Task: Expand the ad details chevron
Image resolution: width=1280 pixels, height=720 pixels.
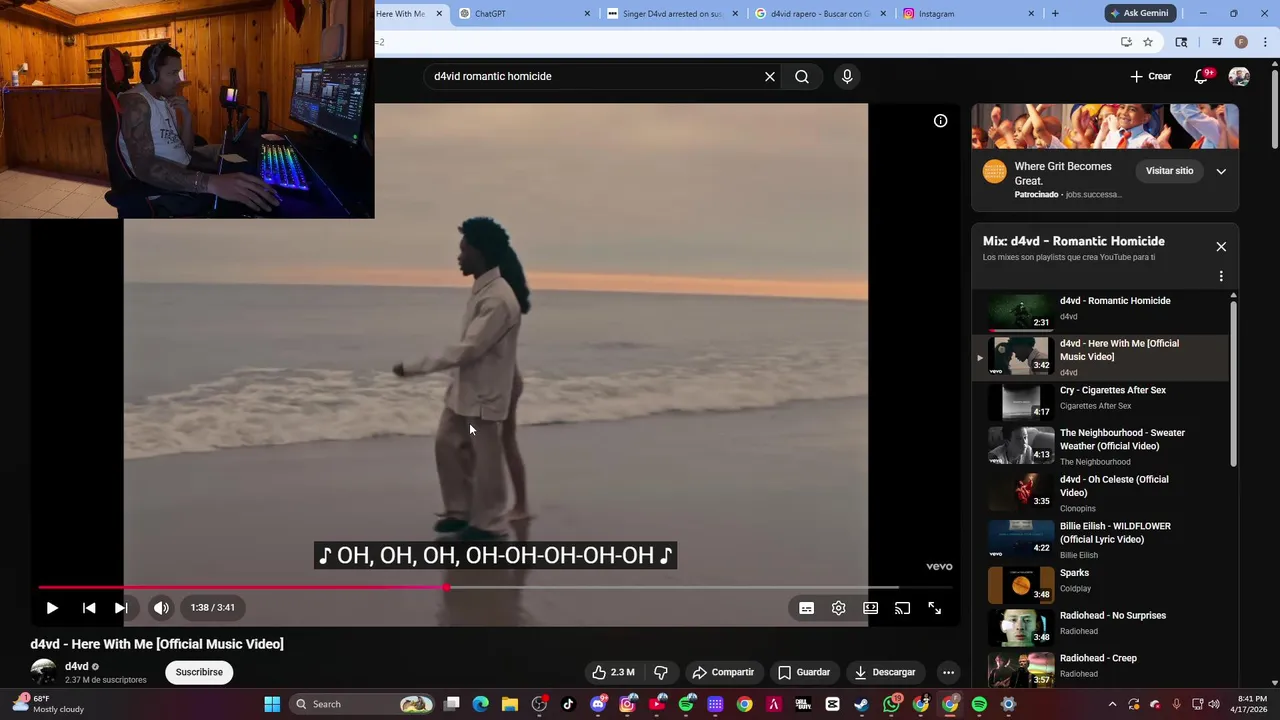Action: tap(1221, 171)
